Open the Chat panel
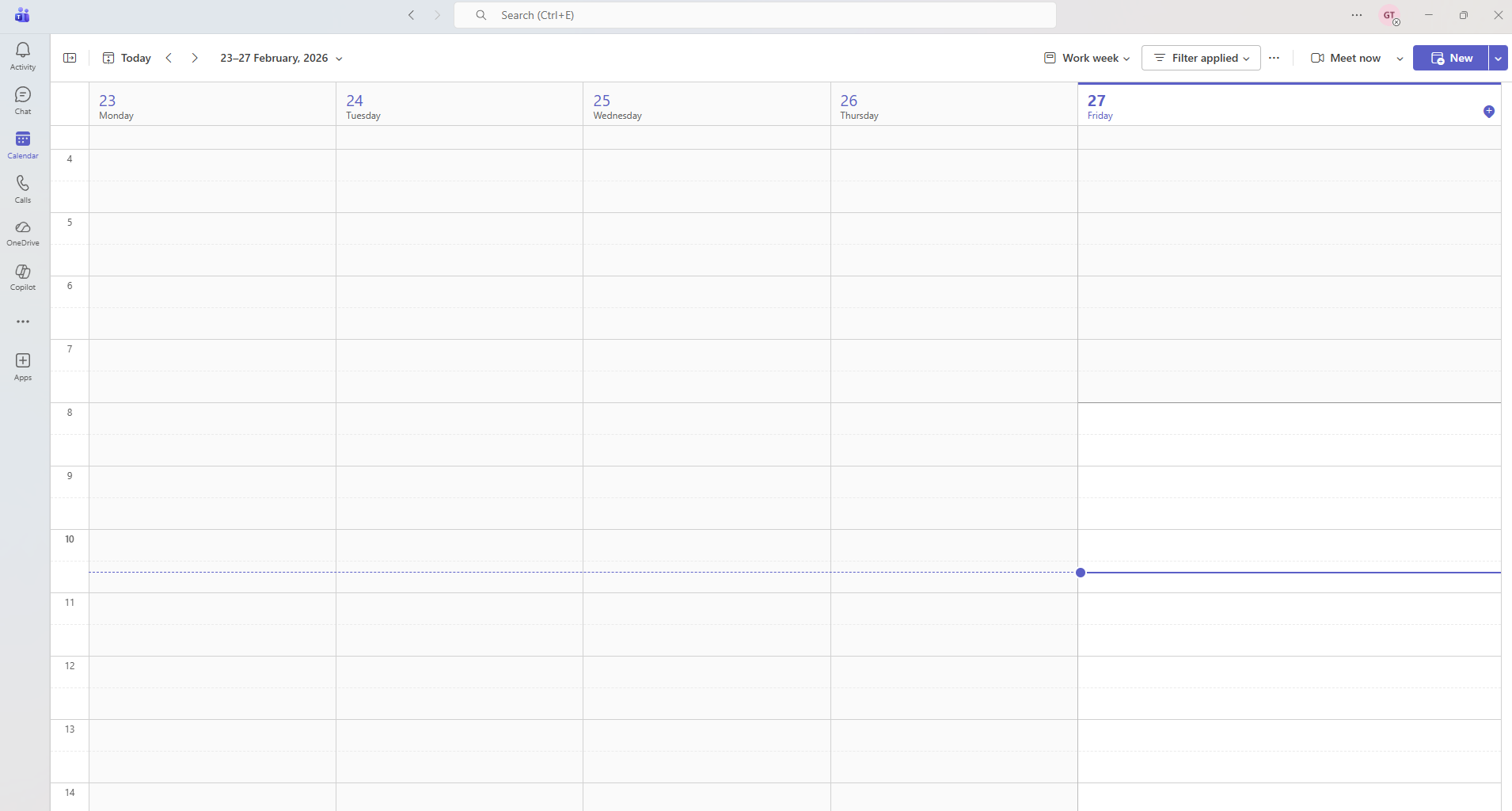This screenshot has width=1512, height=811. click(22, 100)
